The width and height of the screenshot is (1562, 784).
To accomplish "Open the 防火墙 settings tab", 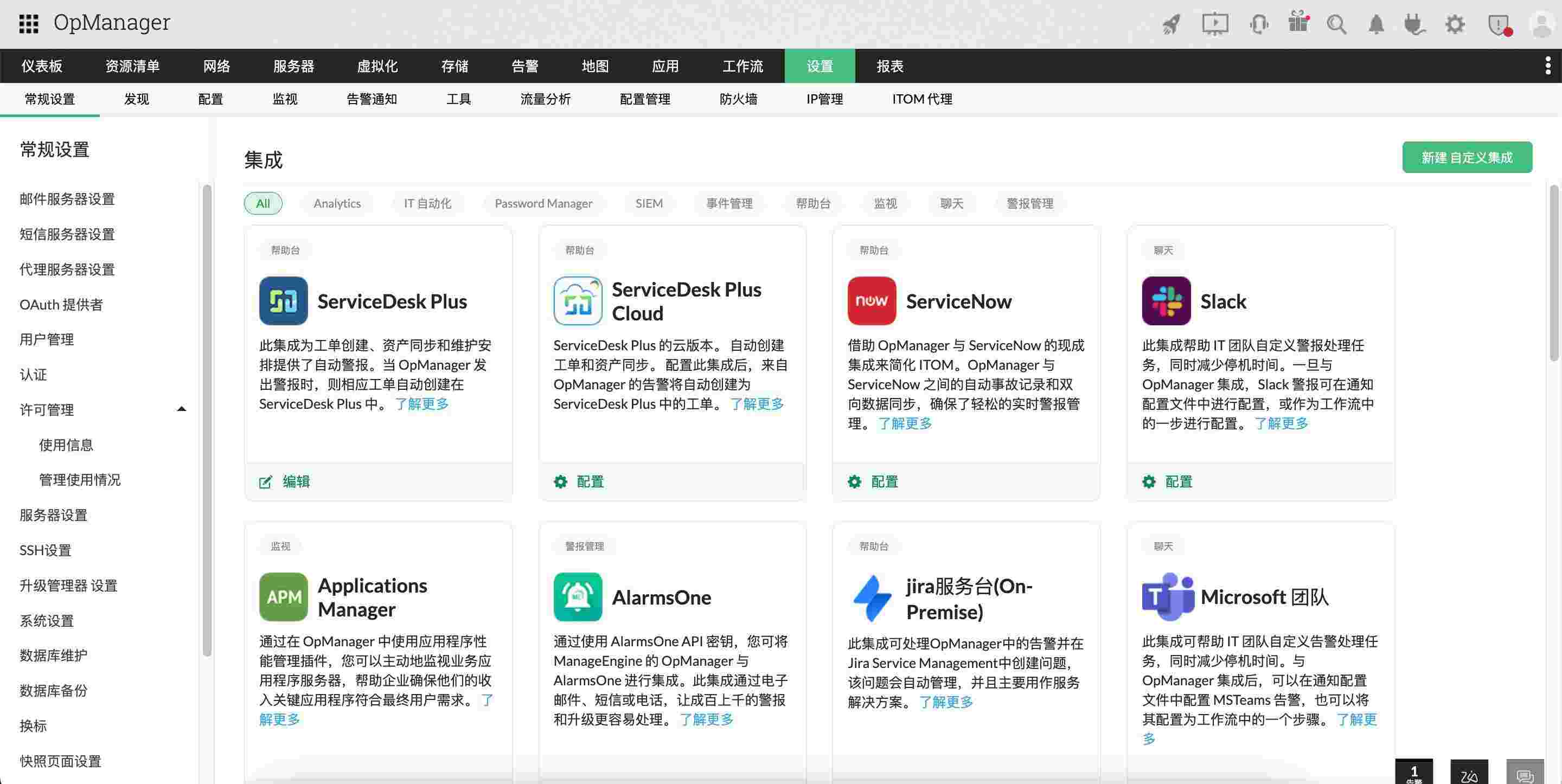I will (738, 99).
